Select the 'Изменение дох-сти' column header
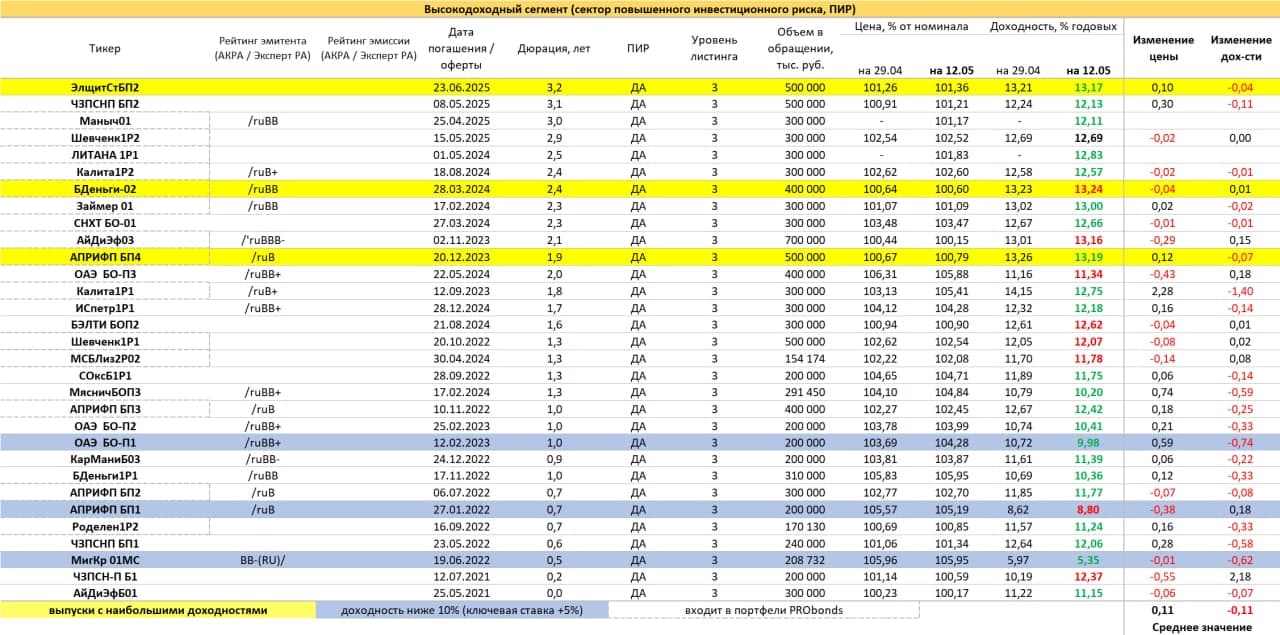This screenshot has width=1280, height=635. (1241, 48)
